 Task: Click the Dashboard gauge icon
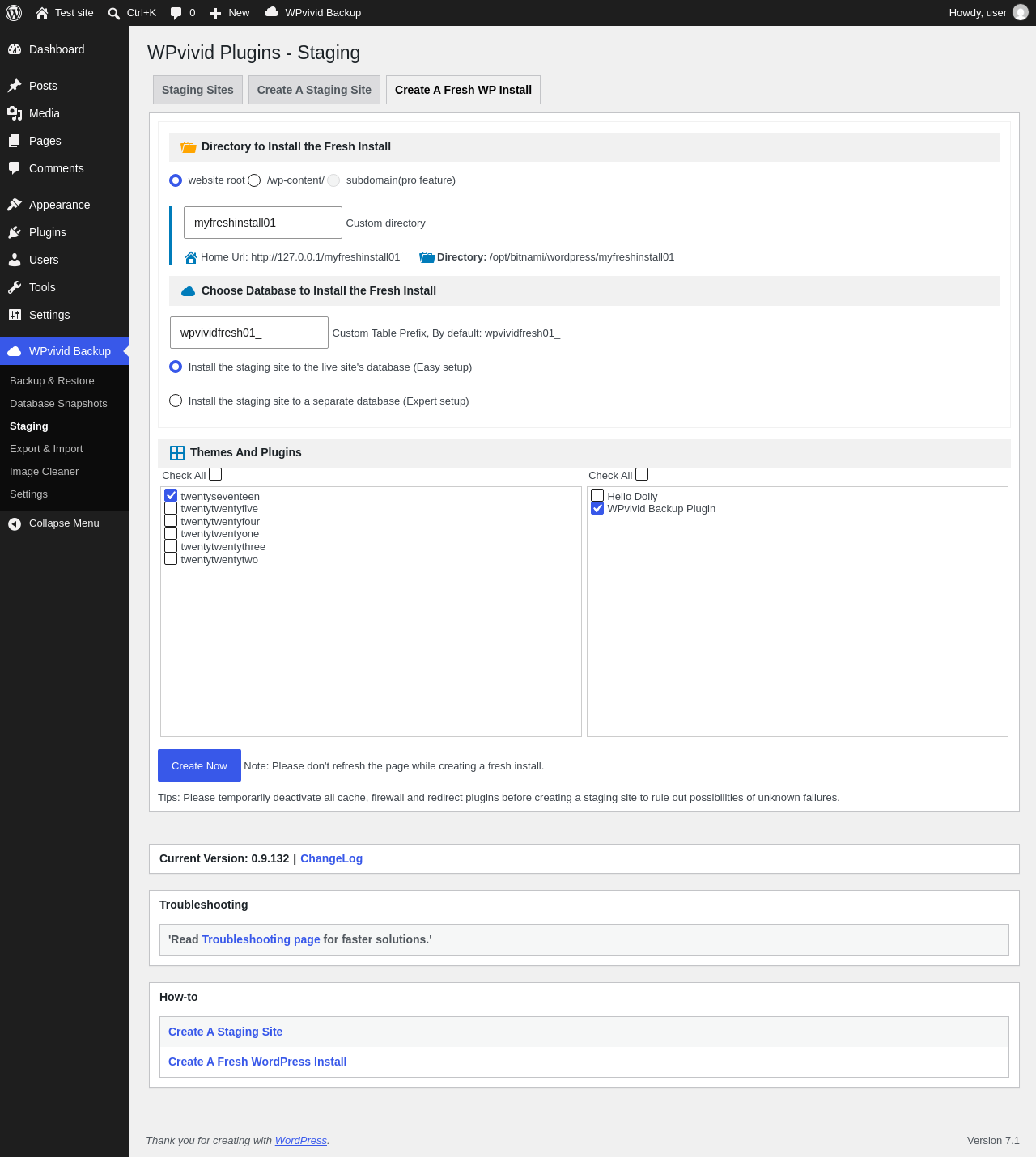click(15, 49)
